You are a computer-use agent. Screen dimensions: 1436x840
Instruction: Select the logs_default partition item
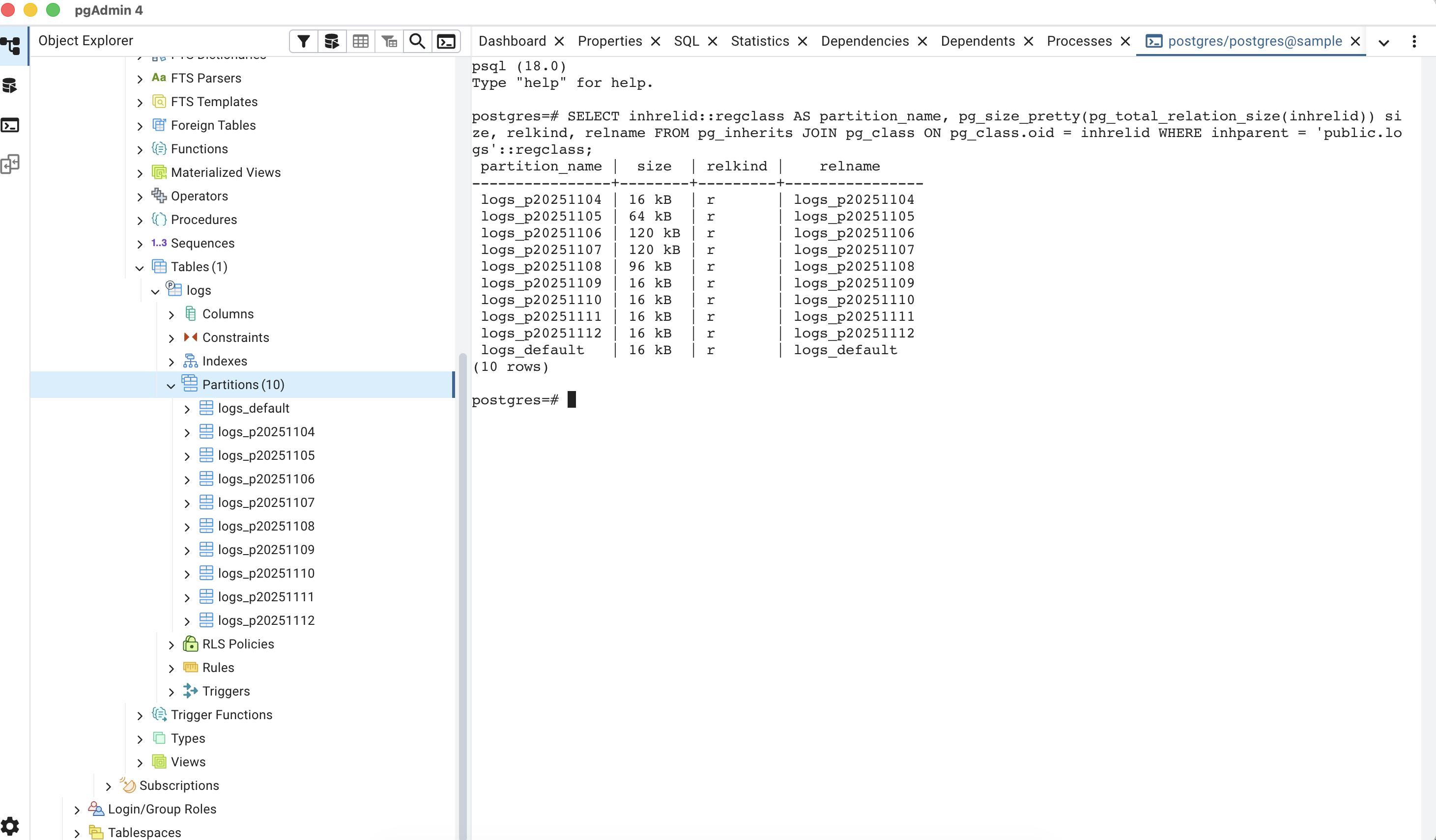pyautogui.click(x=254, y=408)
